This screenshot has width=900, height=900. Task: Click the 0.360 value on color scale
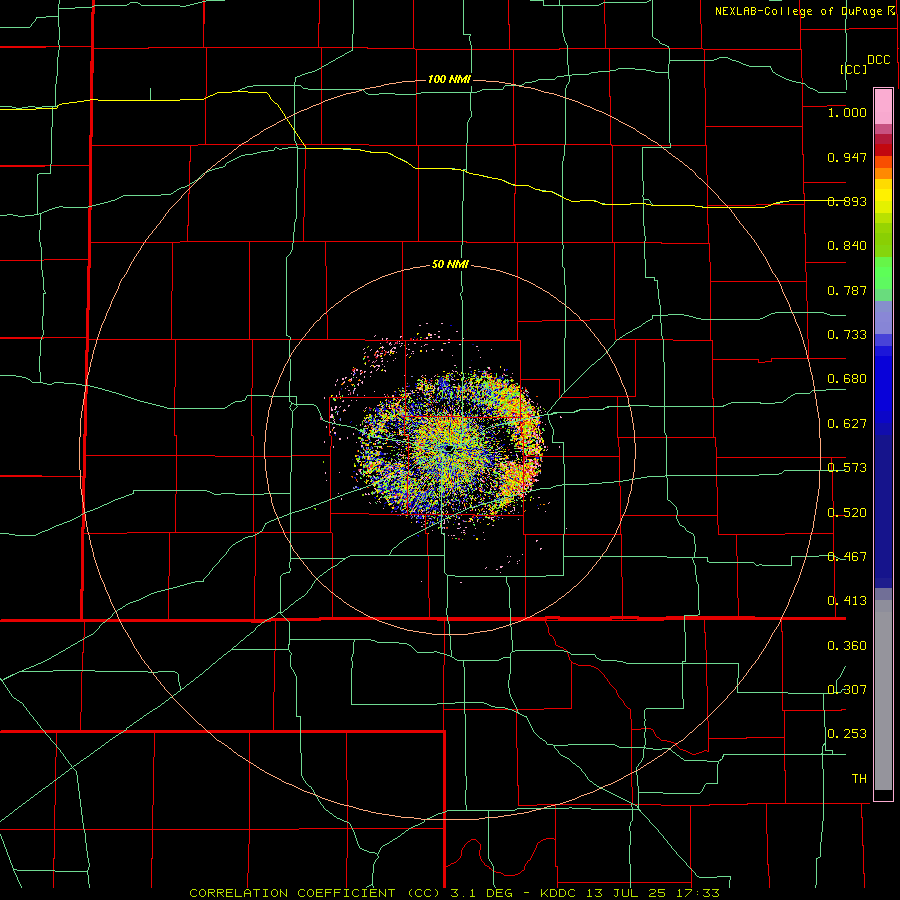coord(847,646)
